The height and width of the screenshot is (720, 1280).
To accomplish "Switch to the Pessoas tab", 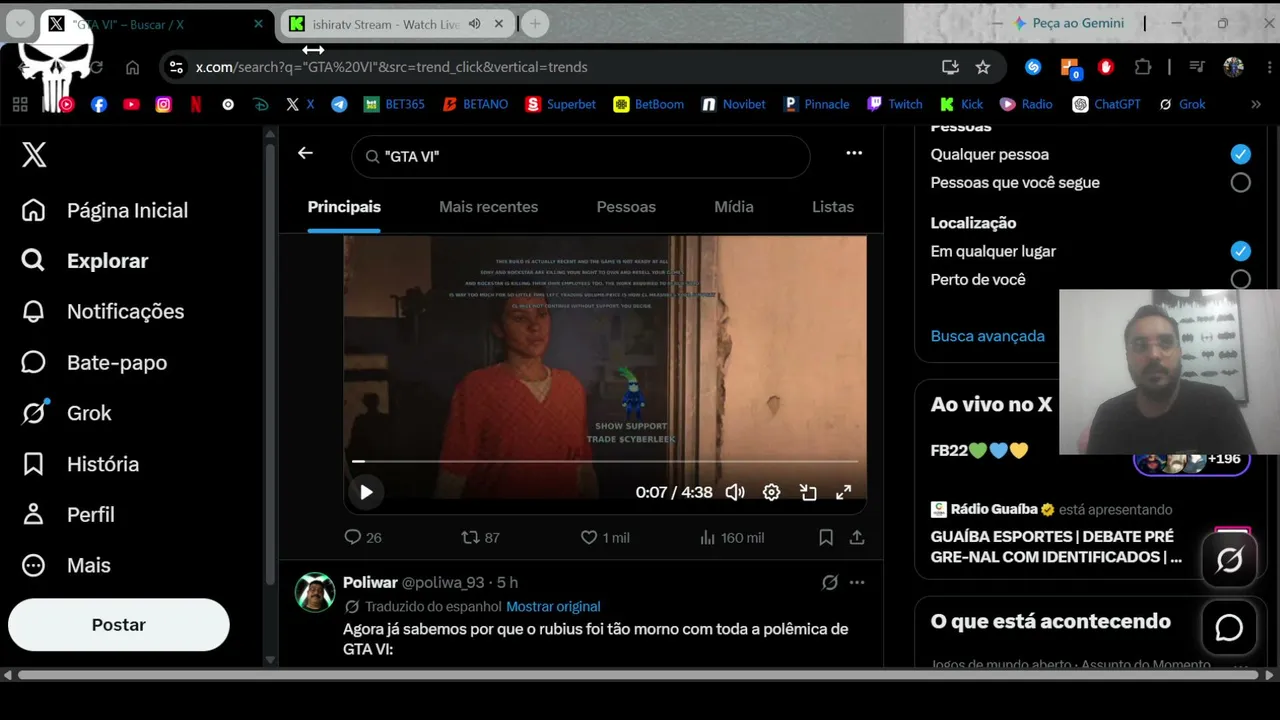I will (x=626, y=207).
